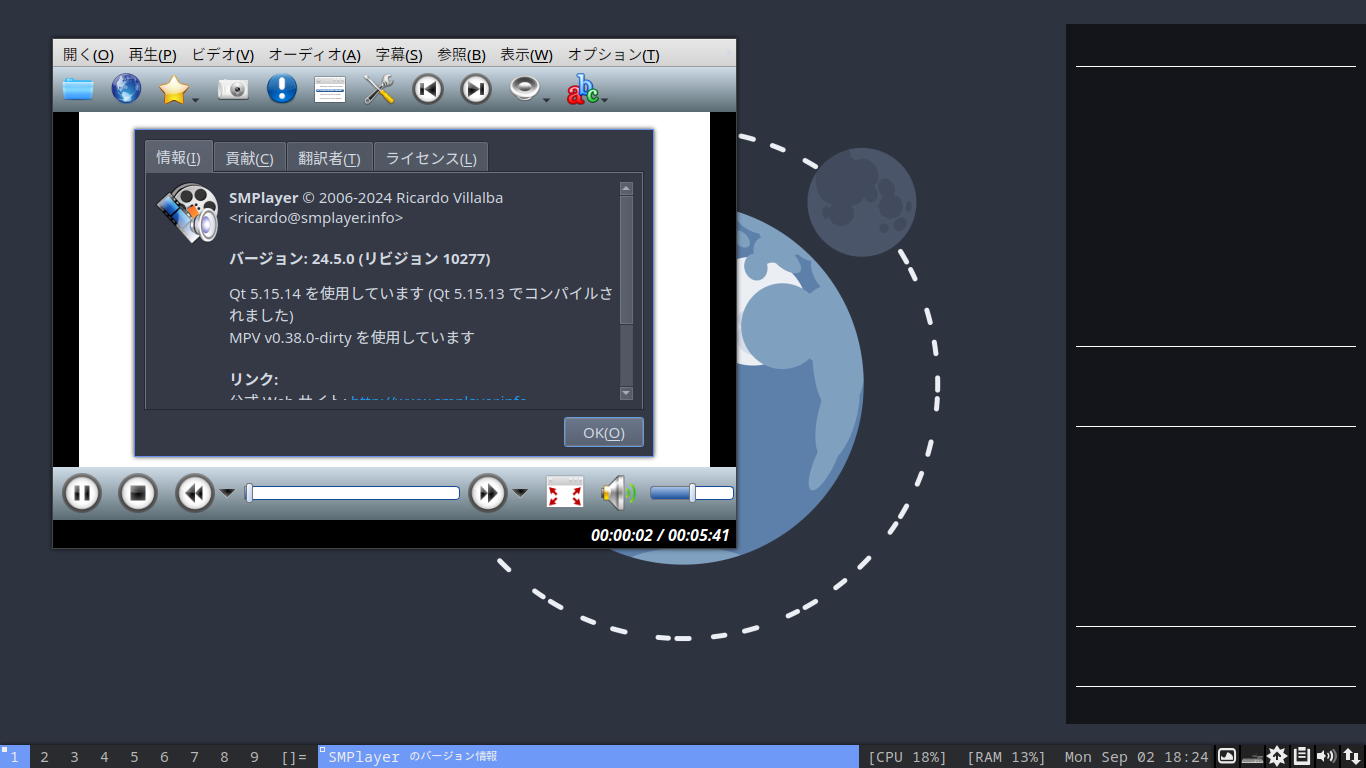Screen dimensions: 1366x768
Task: Click the 00:00:02 / 00:05:41 time display
Action: click(660, 535)
